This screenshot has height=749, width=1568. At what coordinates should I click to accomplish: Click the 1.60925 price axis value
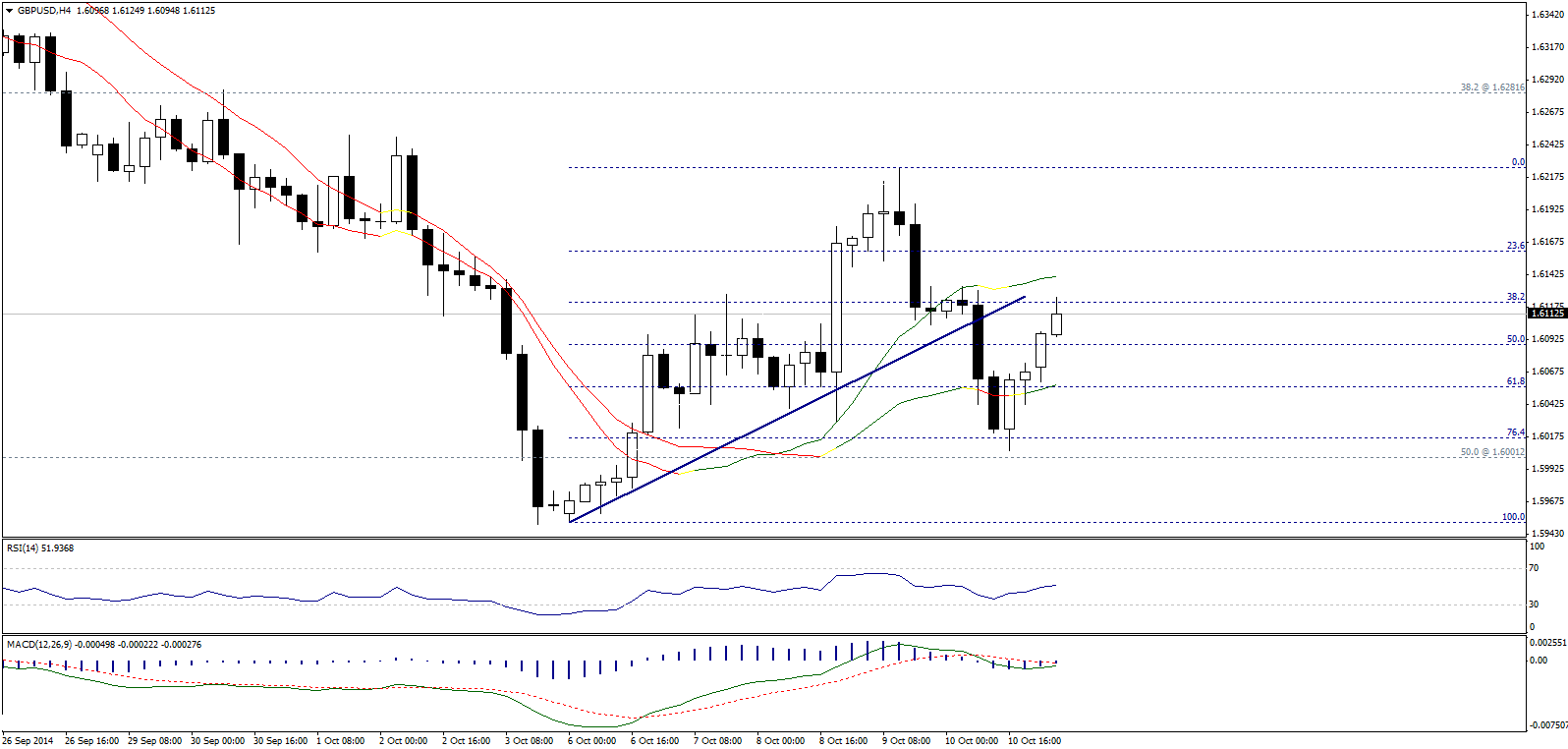(1547, 338)
